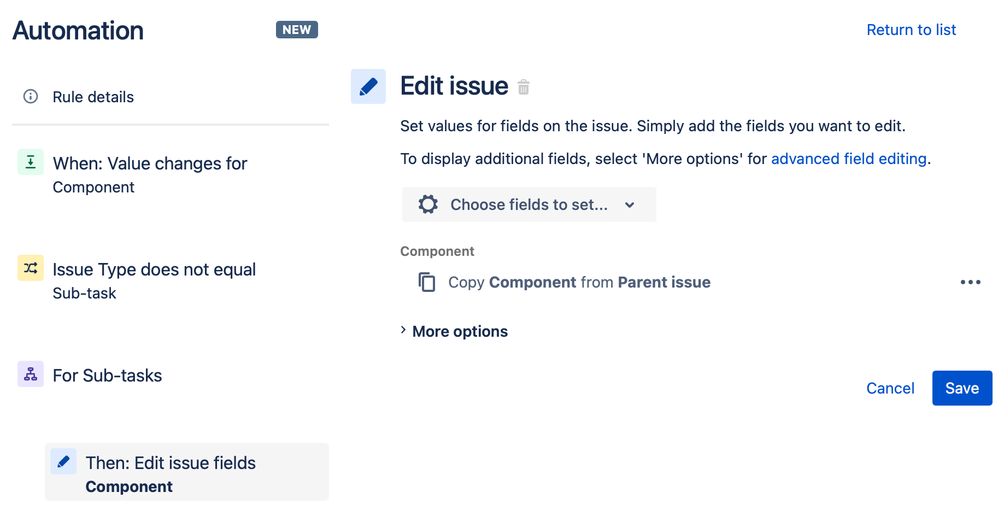Expand the More options section
This screenshot has width=998, height=527.
(x=454, y=331)
